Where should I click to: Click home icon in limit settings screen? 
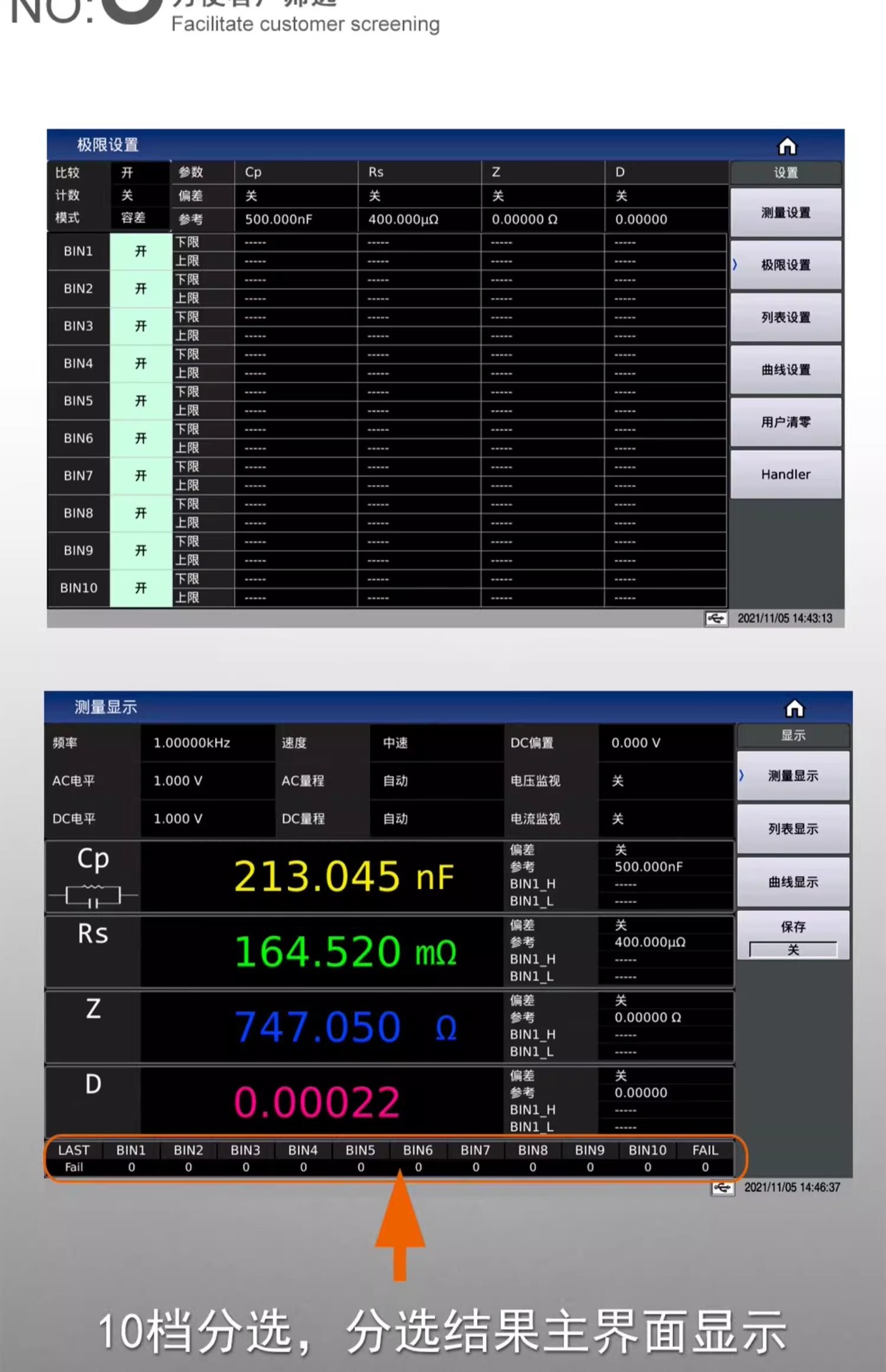[x=787, y=146]
